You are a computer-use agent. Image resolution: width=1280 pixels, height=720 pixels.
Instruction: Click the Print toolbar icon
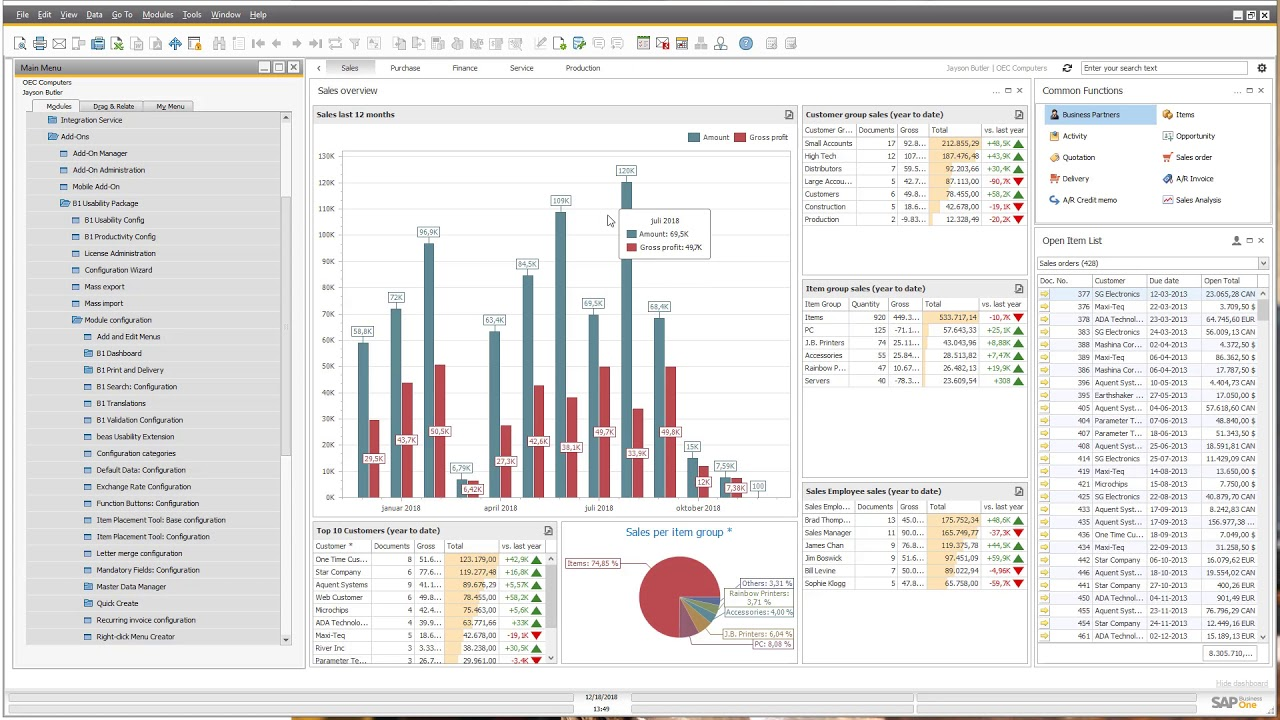pyautogui.click(x=39, y=43)
